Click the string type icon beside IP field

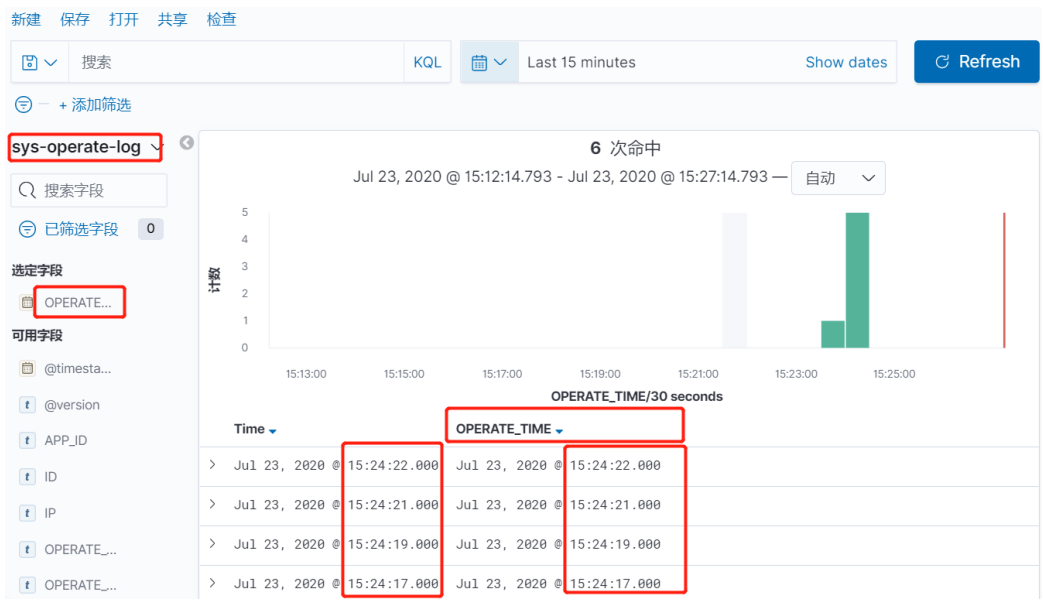pyautogui.click(x=27, y=512)
